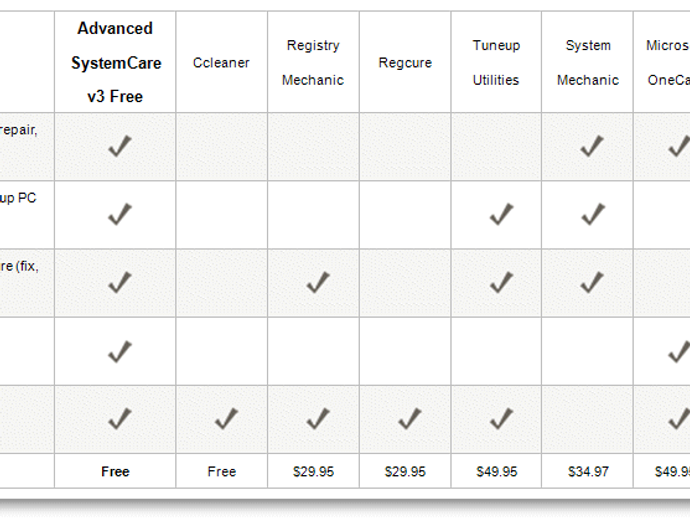This screenshot has width=690, height=518.
Task: Click Tuneup Utilities checkmark in "re (fix," row
Action: tap(501, 283)
